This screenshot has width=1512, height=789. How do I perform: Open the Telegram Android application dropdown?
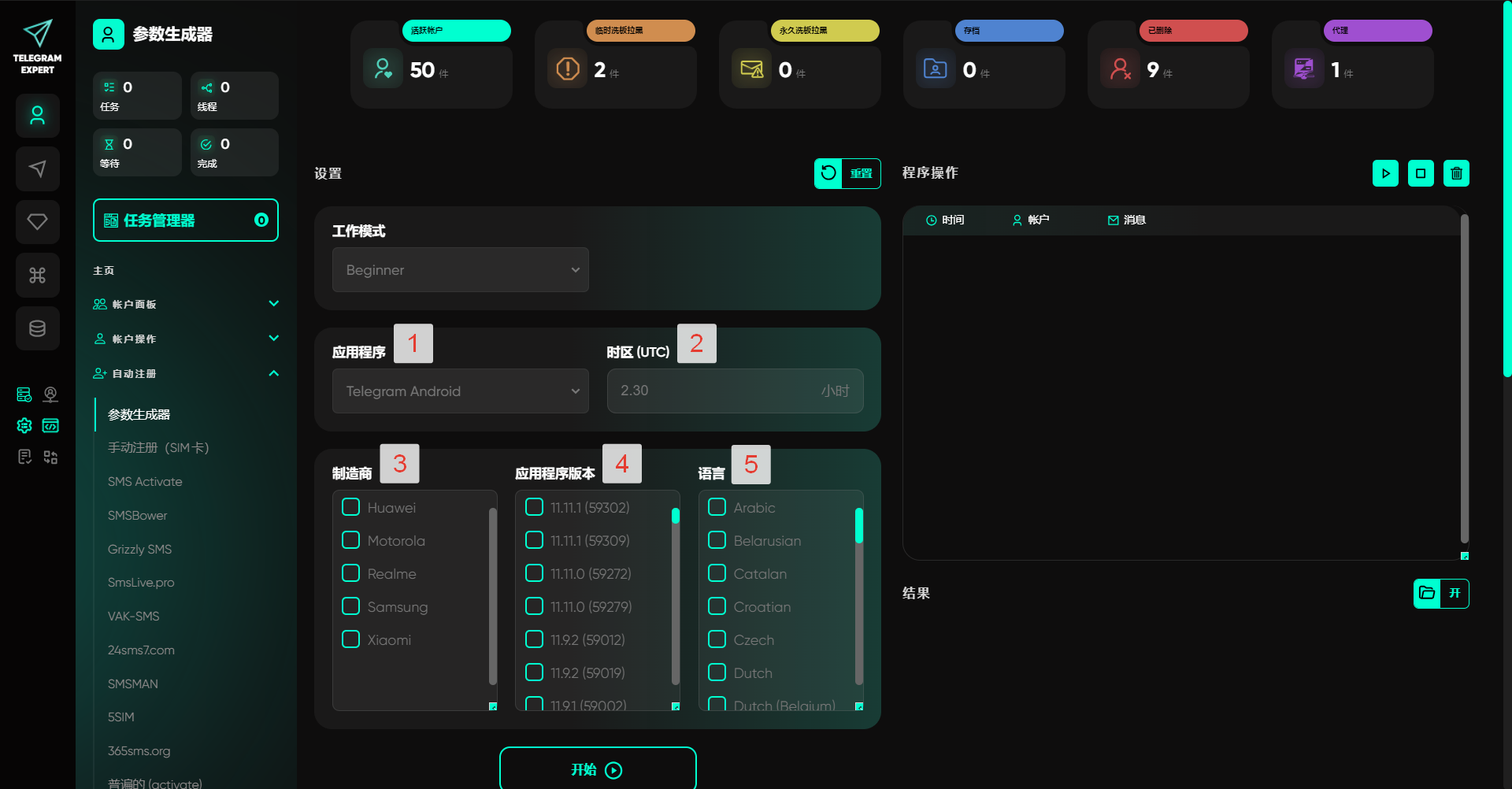pyautogui.click(x=460, y=391)
